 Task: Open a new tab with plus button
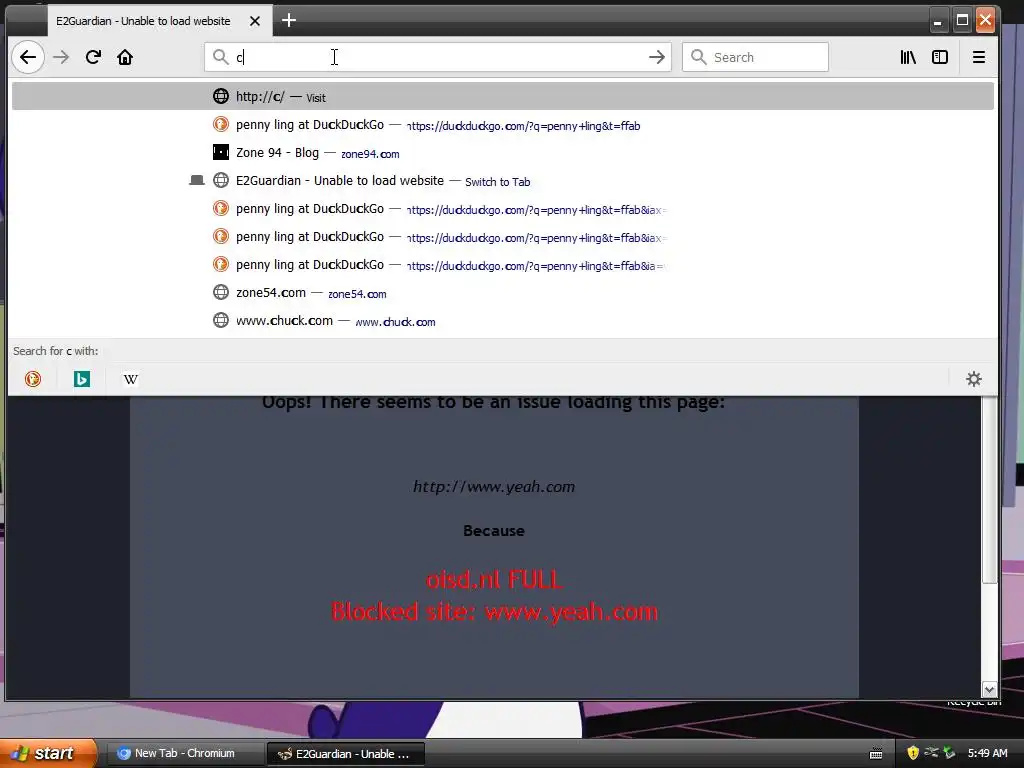coord(289,20)
